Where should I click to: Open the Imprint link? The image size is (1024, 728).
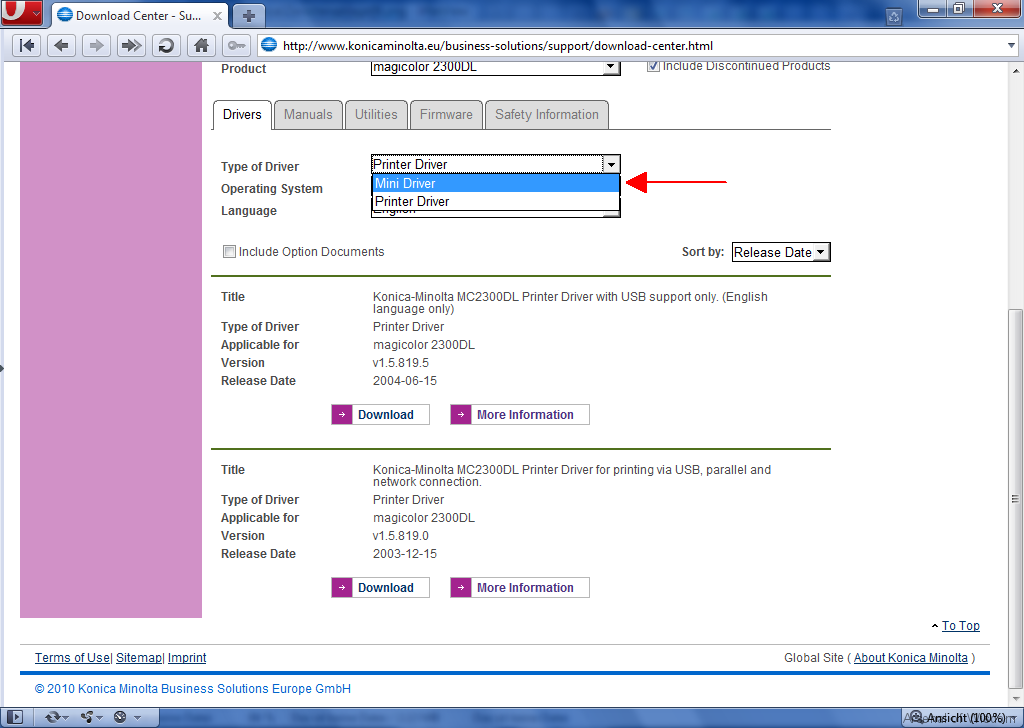187,657
